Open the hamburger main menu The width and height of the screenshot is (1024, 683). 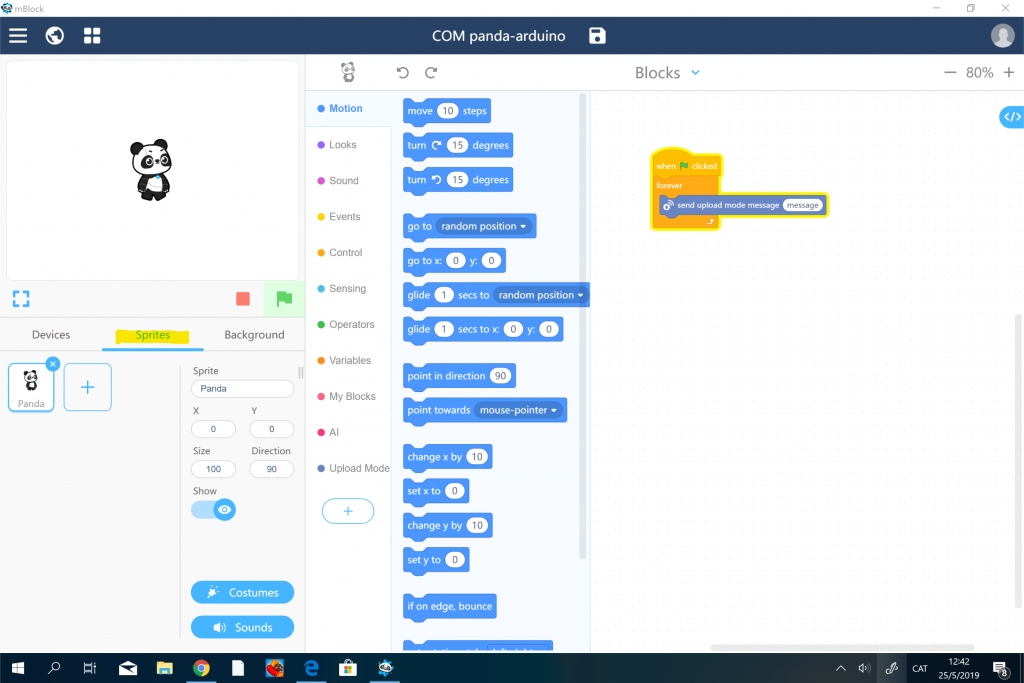click(18, 36)
